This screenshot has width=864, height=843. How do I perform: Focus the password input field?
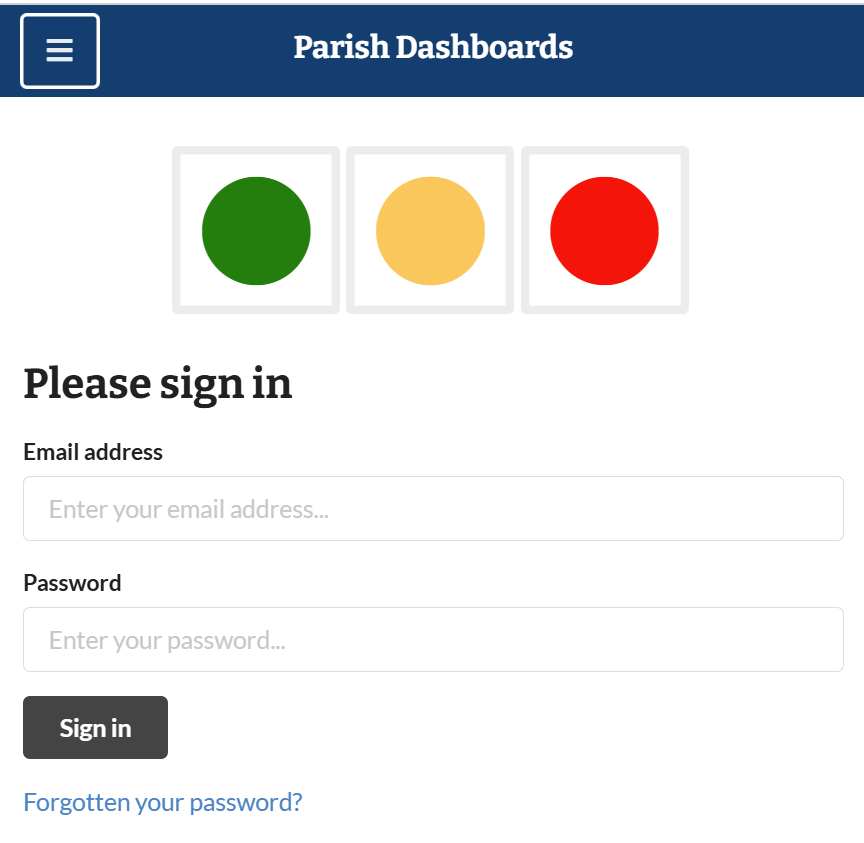point(433,640)
